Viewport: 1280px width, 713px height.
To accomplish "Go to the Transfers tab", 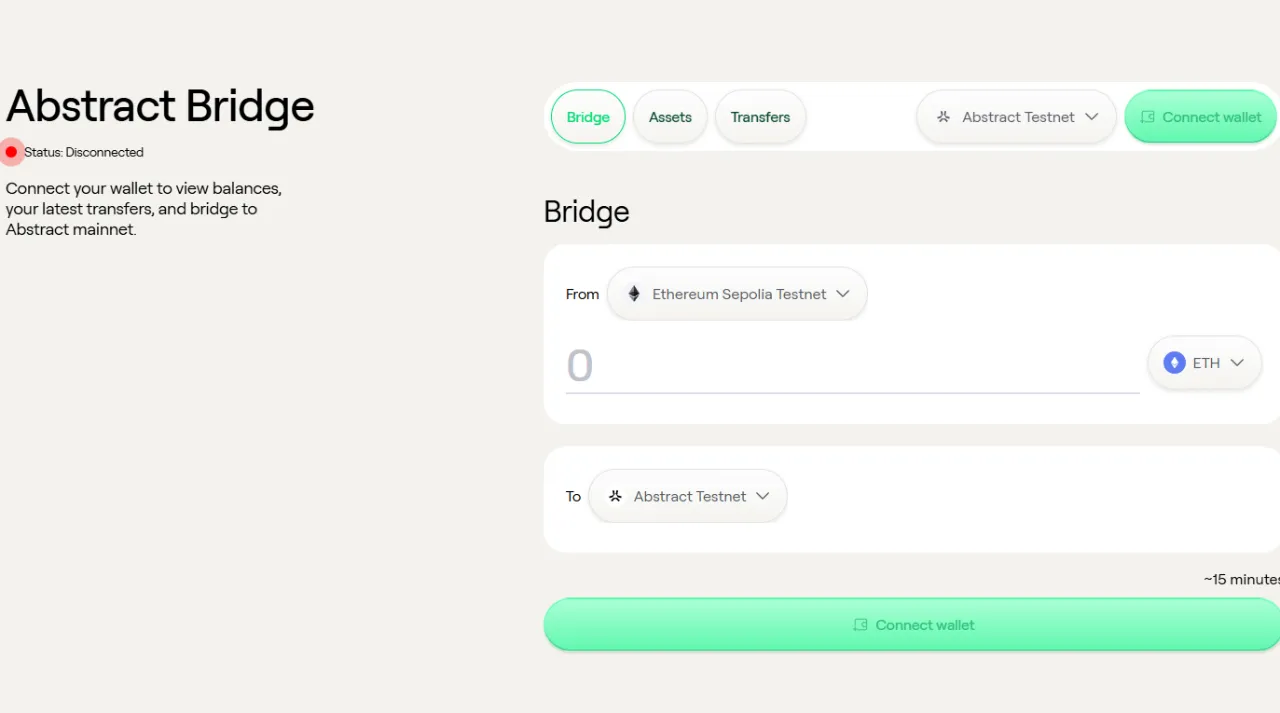I will 760,117.
